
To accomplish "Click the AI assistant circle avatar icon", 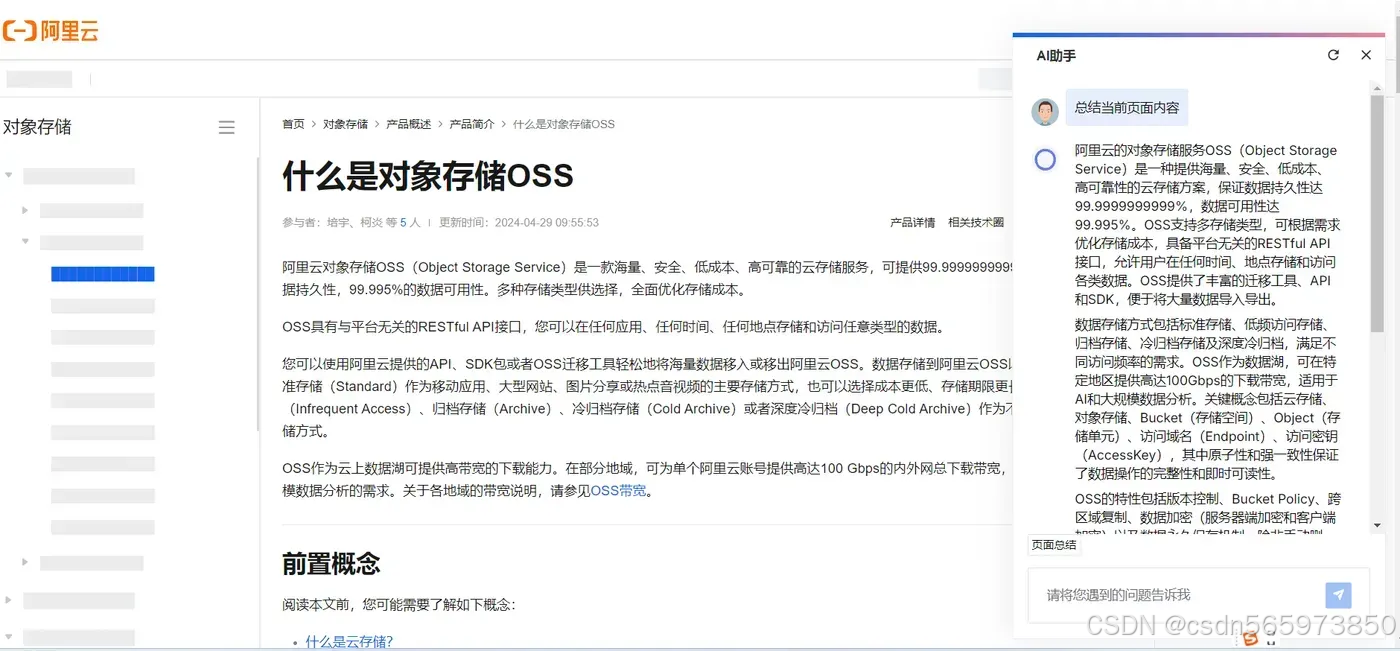I will coord(1045,160).
